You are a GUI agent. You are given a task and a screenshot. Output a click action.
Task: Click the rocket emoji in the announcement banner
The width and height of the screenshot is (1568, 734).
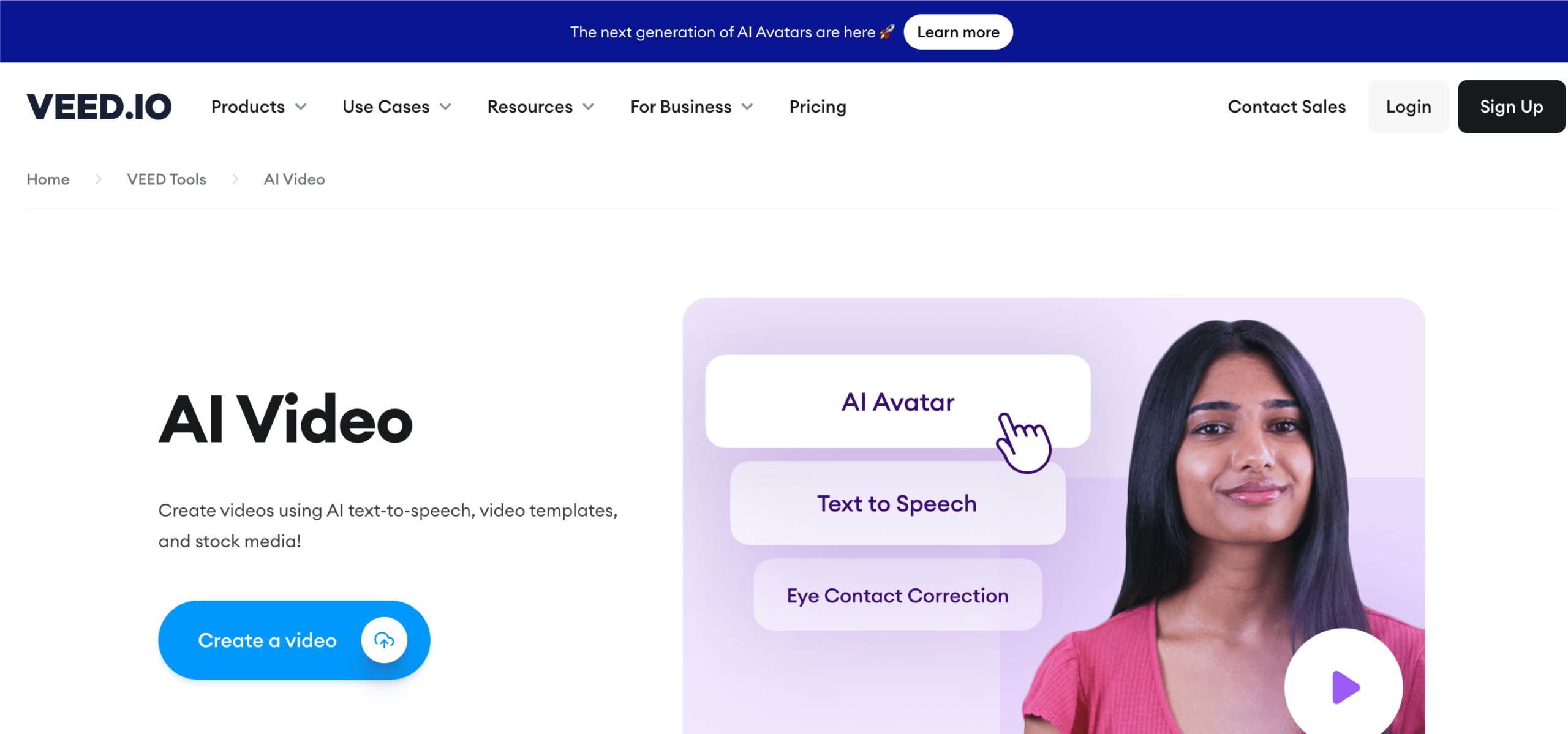(887, 32)
